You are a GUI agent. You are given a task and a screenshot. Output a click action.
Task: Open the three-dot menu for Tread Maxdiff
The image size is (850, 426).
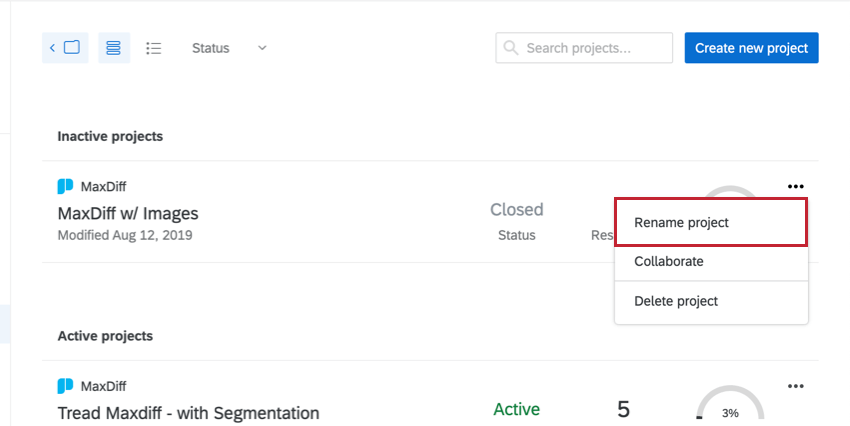click(795, 386)
